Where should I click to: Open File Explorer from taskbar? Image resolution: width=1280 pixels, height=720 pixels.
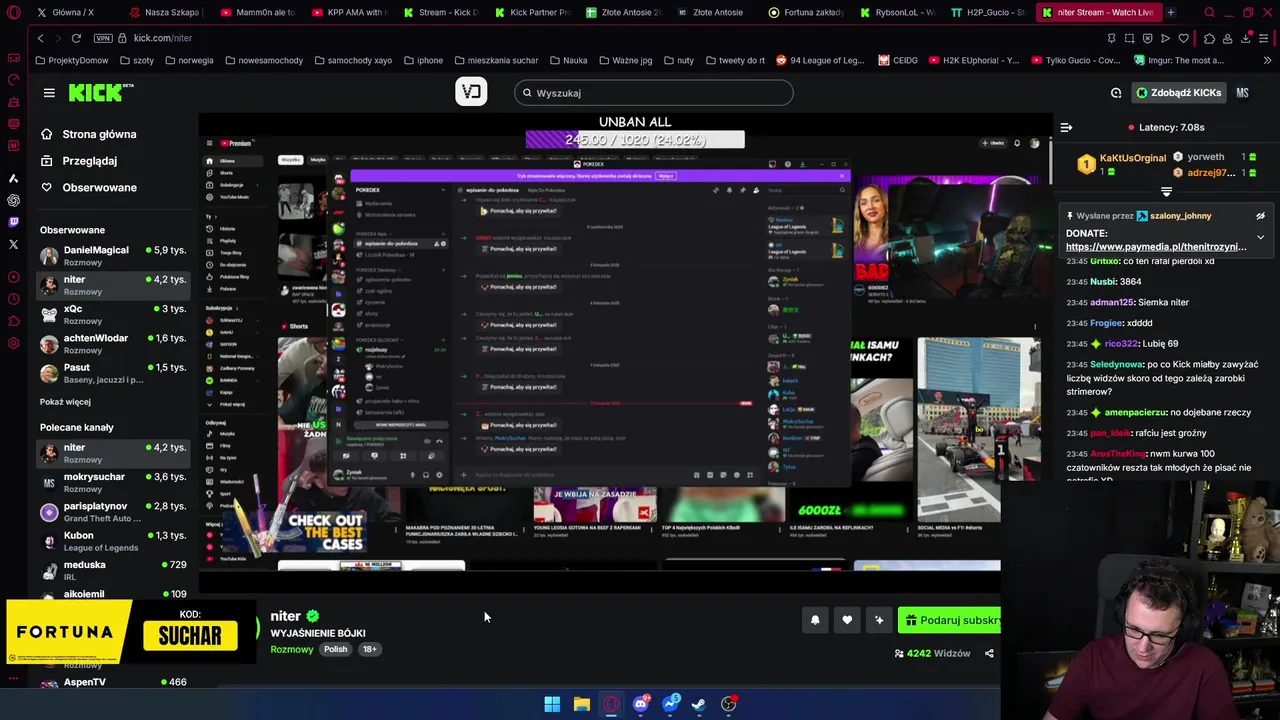click(x=582, y=704)
